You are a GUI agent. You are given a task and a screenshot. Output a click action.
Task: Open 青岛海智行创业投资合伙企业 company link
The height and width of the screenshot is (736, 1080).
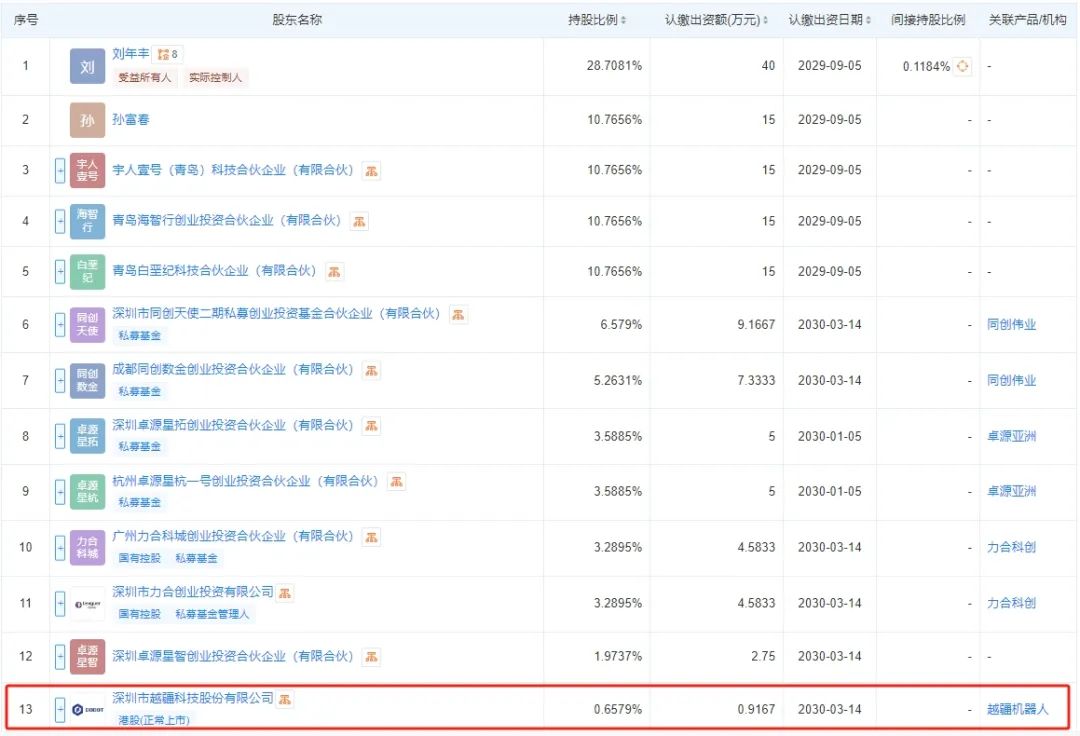pos(227,220)
